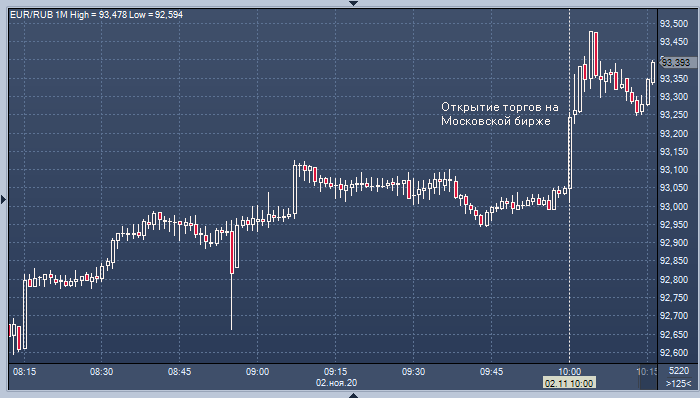Click the EUR/RUB 1M High Low header
This screenshot has height=398, width=700.
coord(96,15)
